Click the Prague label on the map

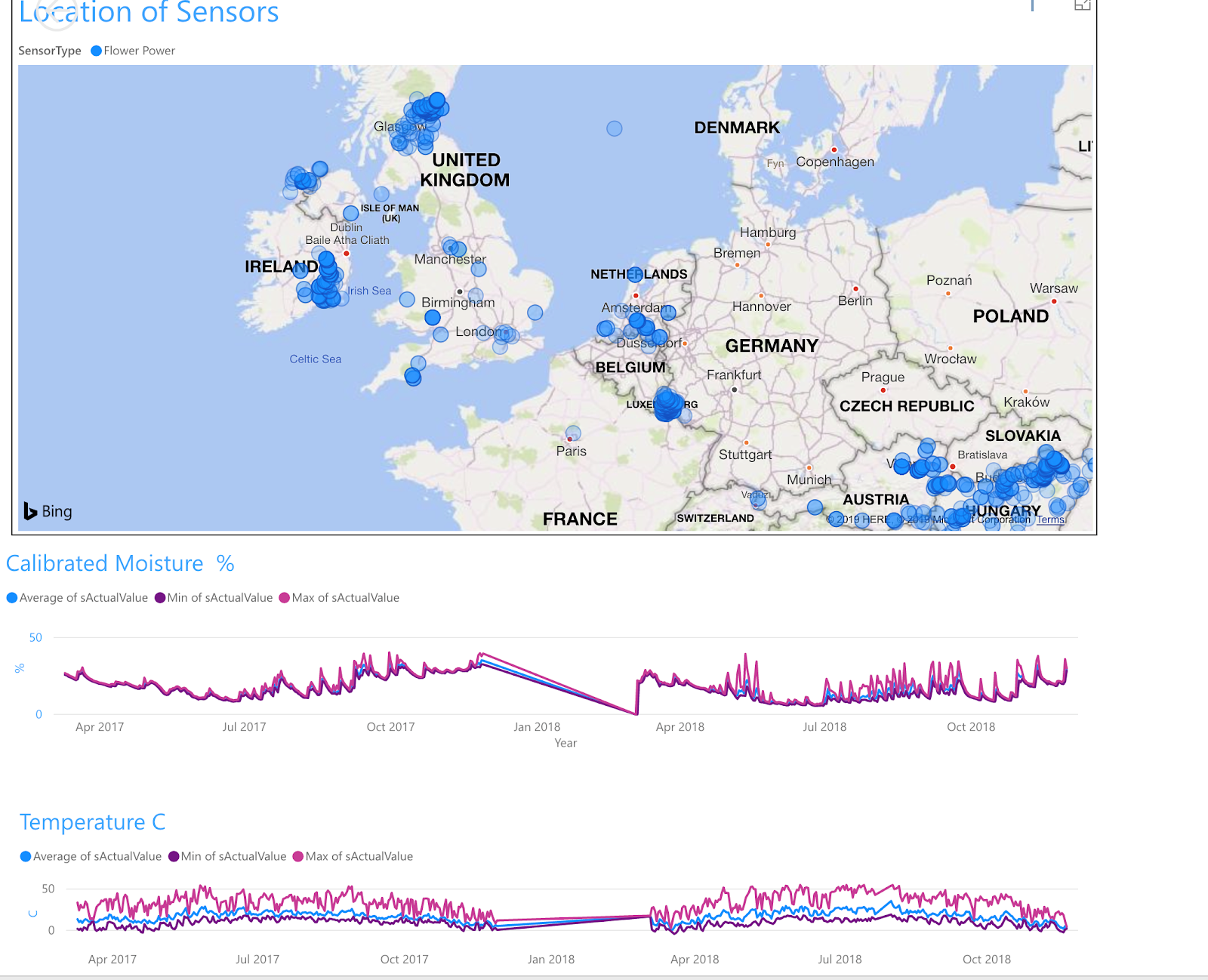point(883,378)
